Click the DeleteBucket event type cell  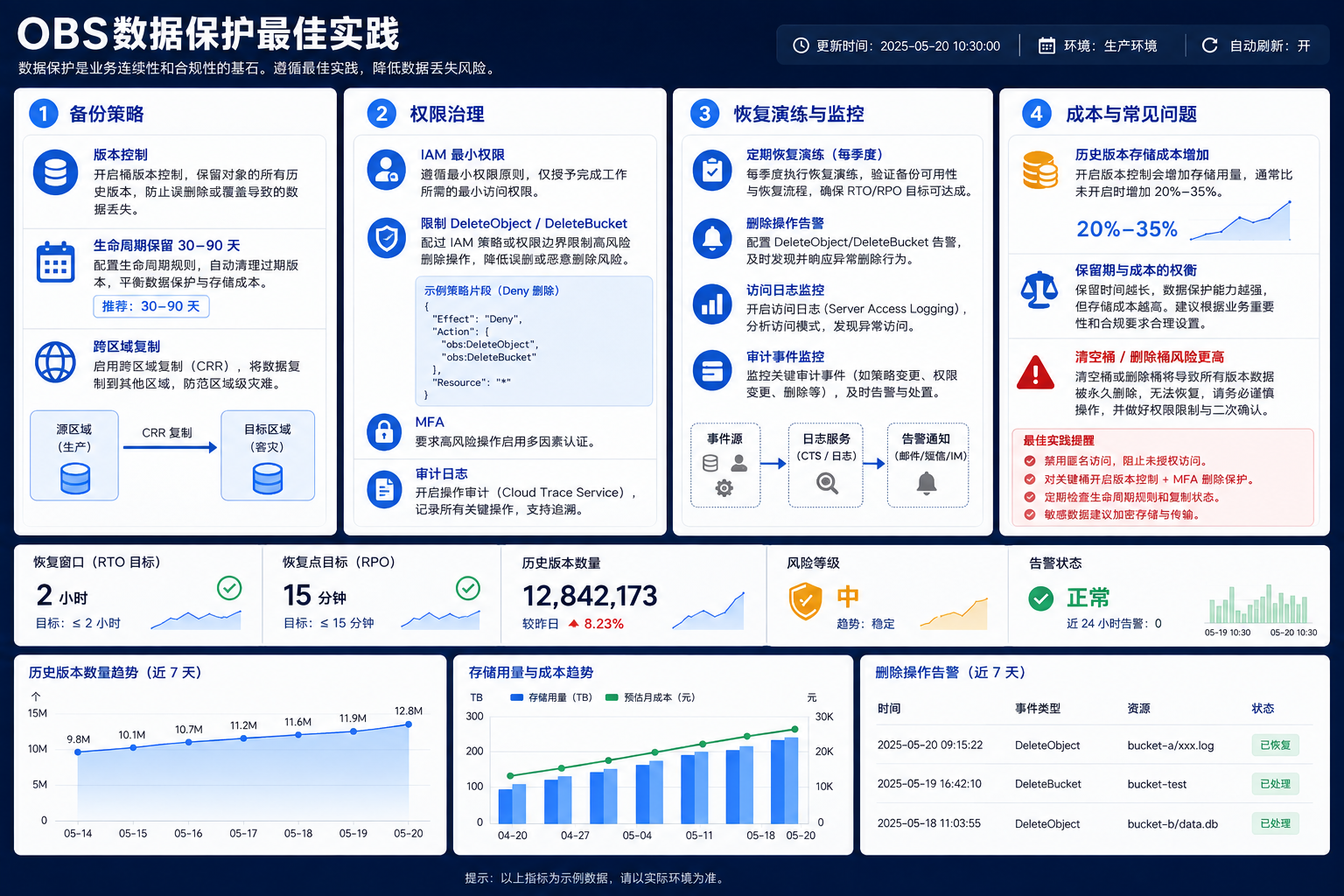[1048, 784]
